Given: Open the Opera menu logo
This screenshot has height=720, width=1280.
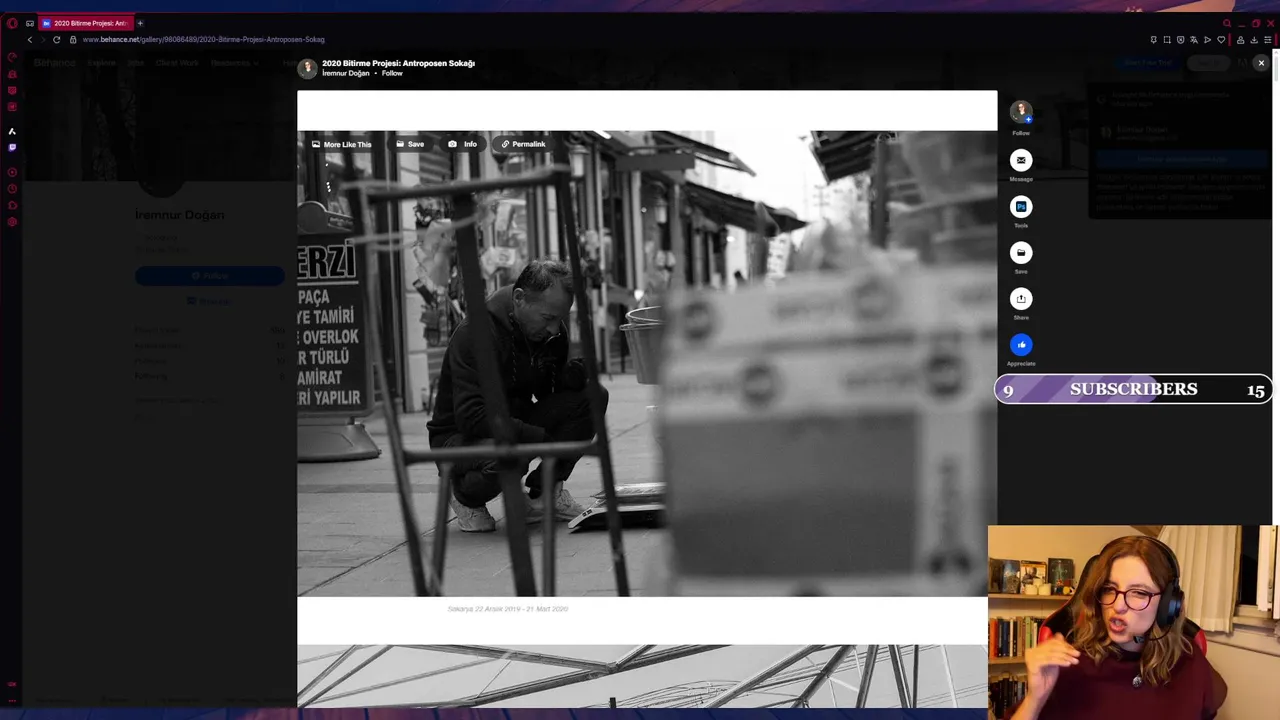Looking at the screenshot, I should point(12,23).
